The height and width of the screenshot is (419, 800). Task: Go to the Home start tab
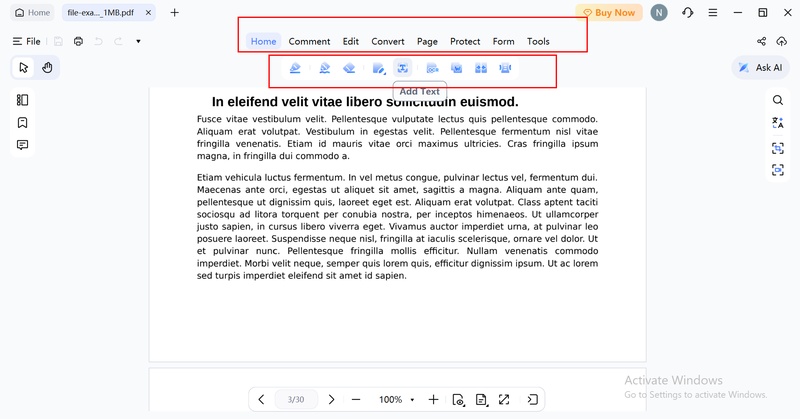coord(33,13)
